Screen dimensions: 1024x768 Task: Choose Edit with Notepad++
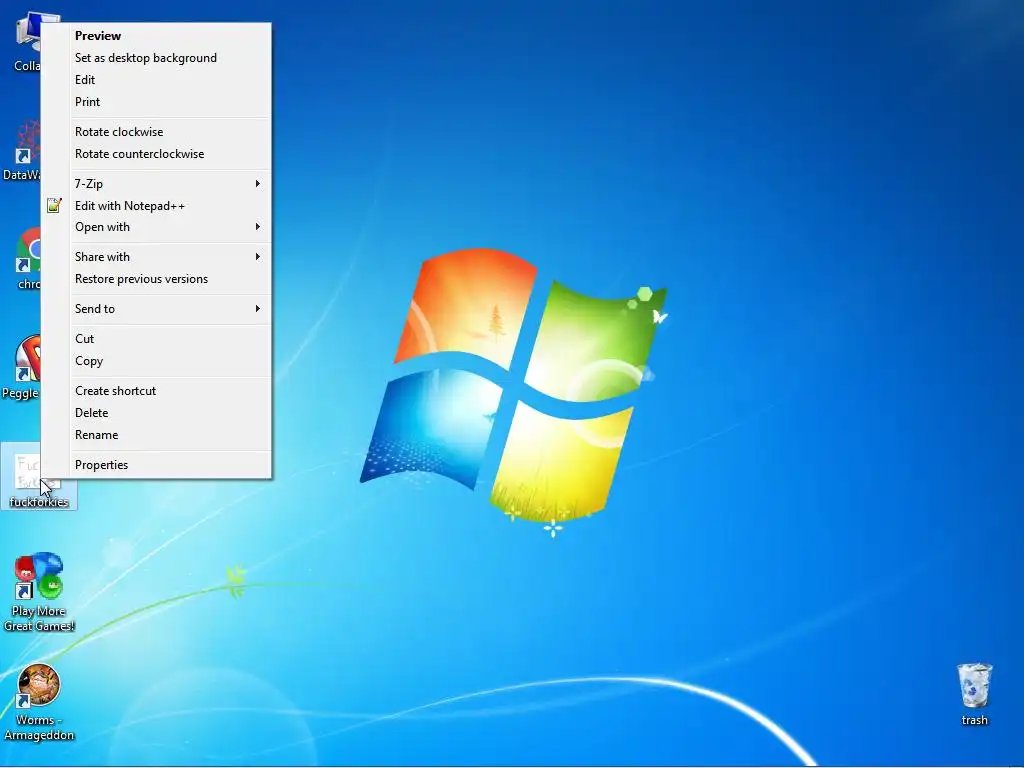pyautogui.click(x=156, y=206)
